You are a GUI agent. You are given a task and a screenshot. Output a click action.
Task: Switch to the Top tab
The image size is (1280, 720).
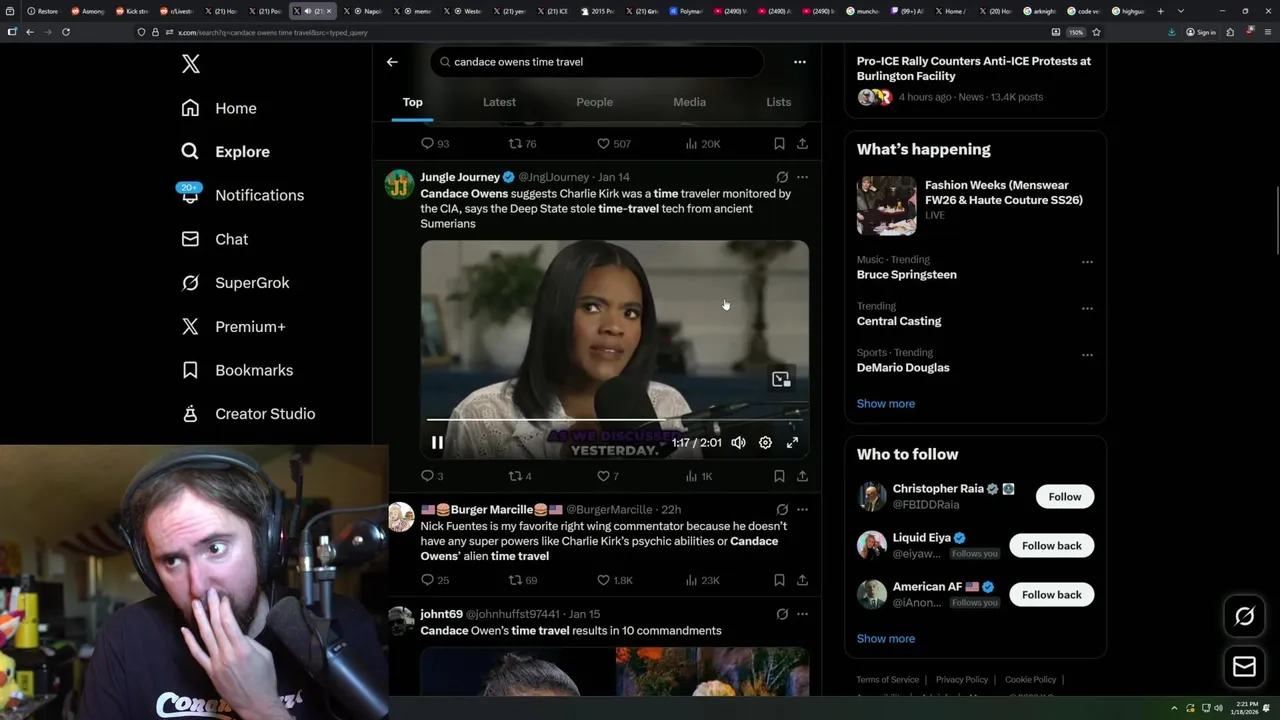[x=412, y=102]
